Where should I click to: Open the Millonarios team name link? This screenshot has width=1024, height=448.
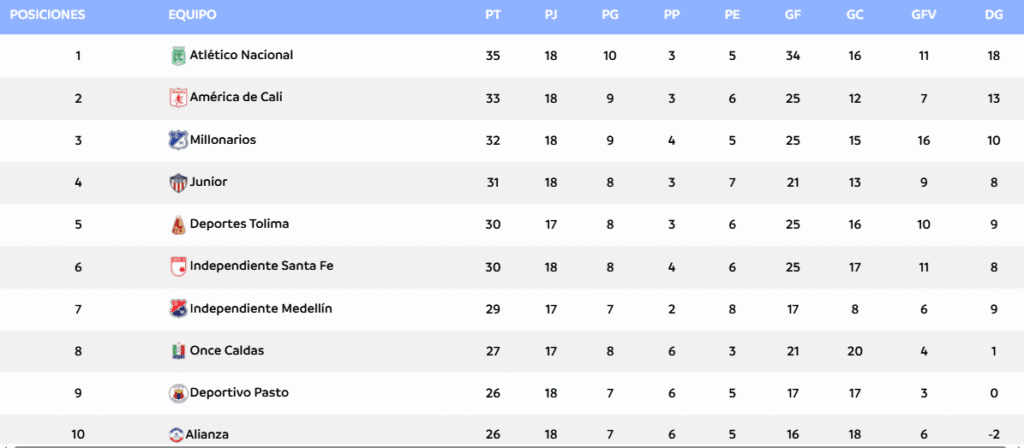(223, 140)
